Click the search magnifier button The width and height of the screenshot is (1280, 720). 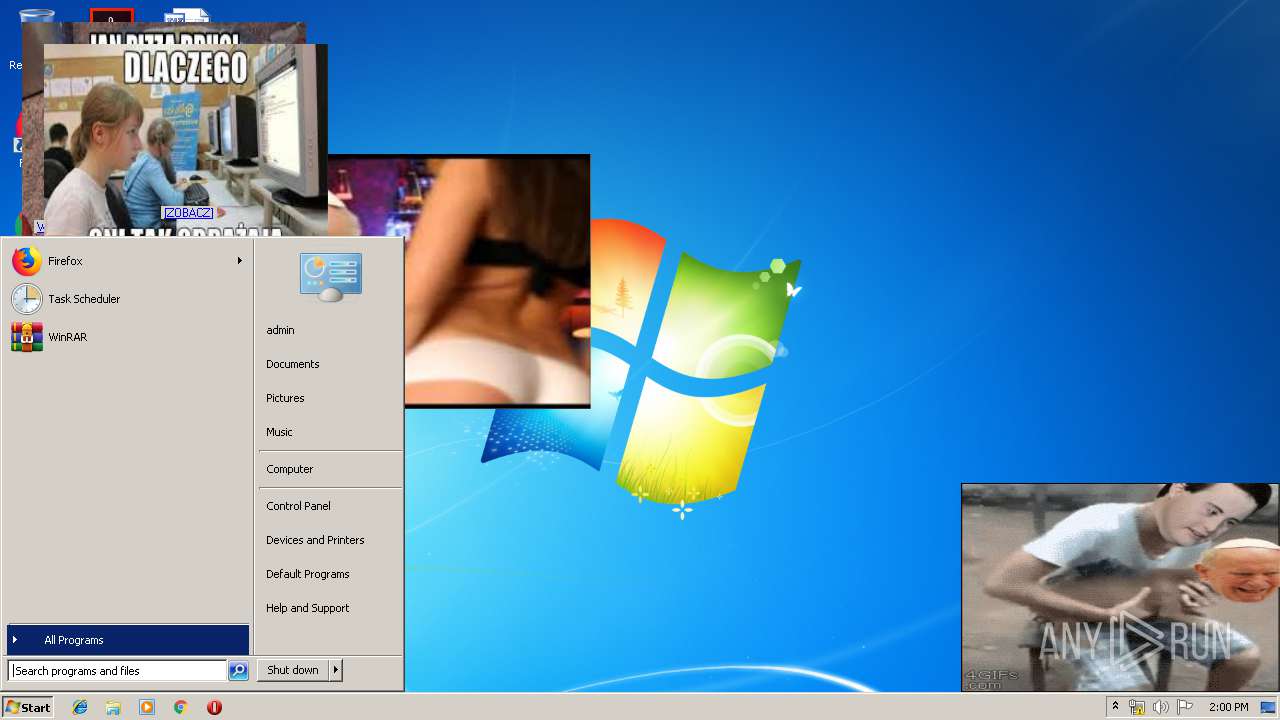click(238, 671)
